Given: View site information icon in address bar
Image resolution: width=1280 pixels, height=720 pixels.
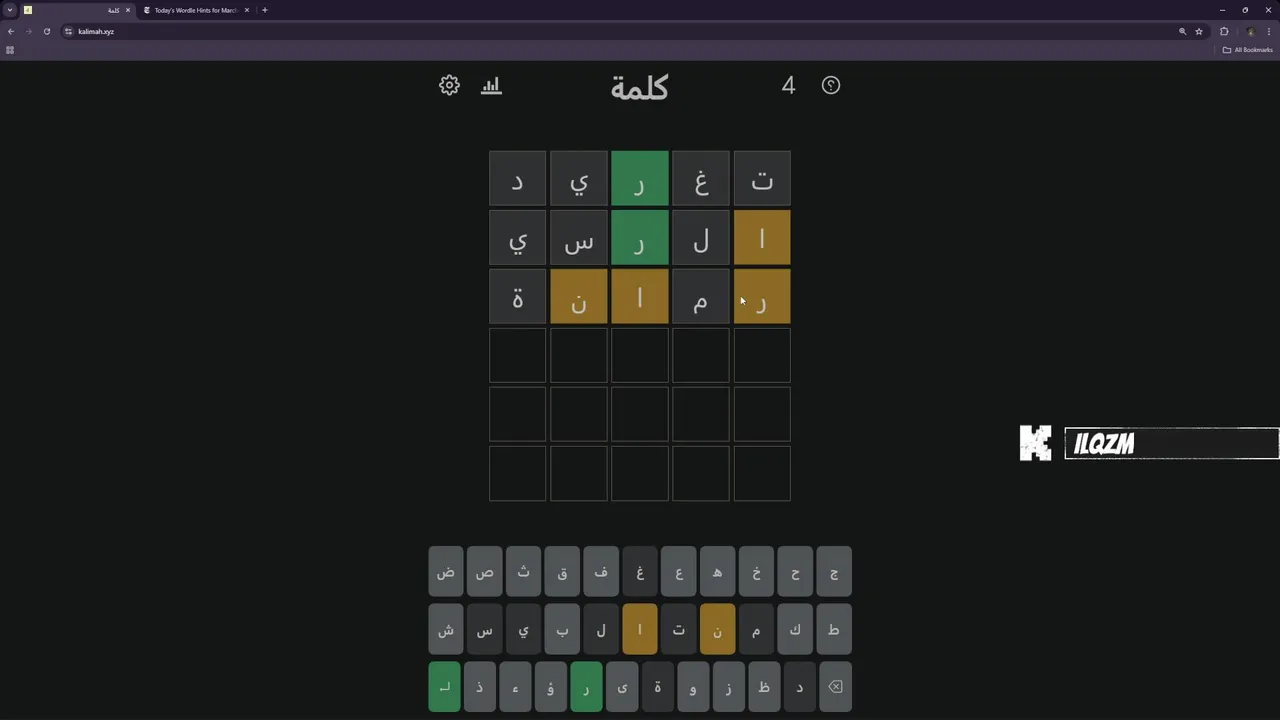Looking at the screenshot, I should (68, 31).
